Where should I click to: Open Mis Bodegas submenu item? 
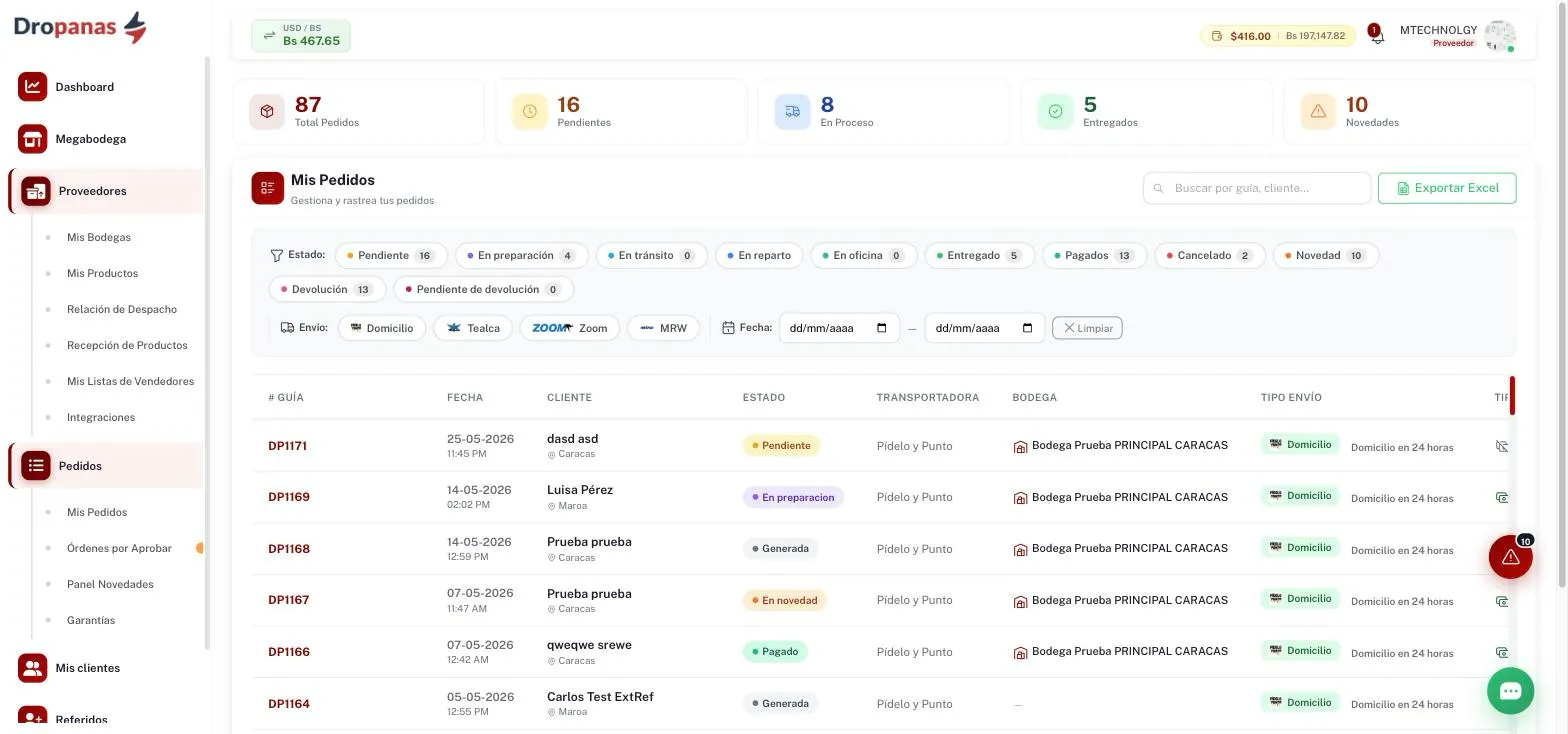tap(99, 238)
